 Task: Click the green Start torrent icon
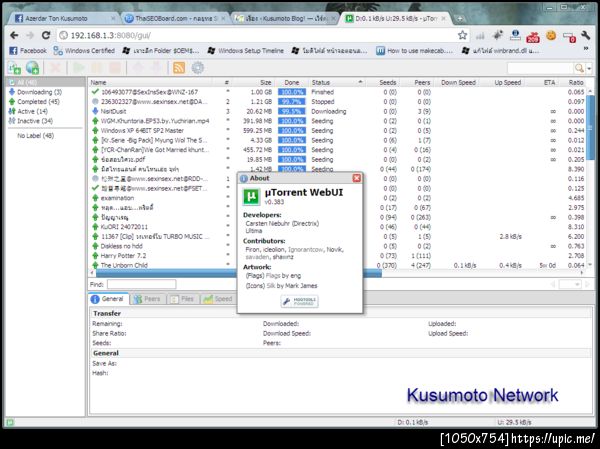79,68
